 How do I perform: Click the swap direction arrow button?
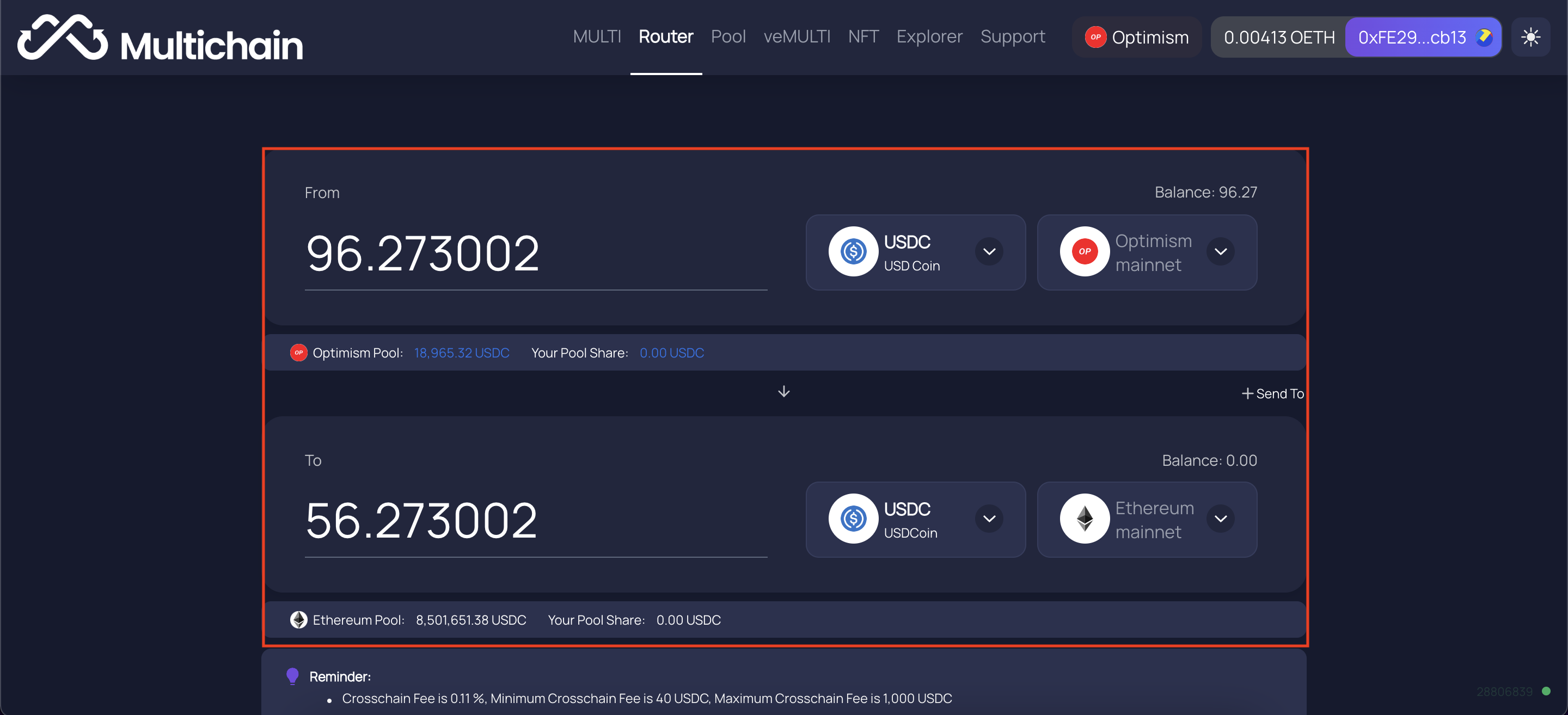(784, 391)
